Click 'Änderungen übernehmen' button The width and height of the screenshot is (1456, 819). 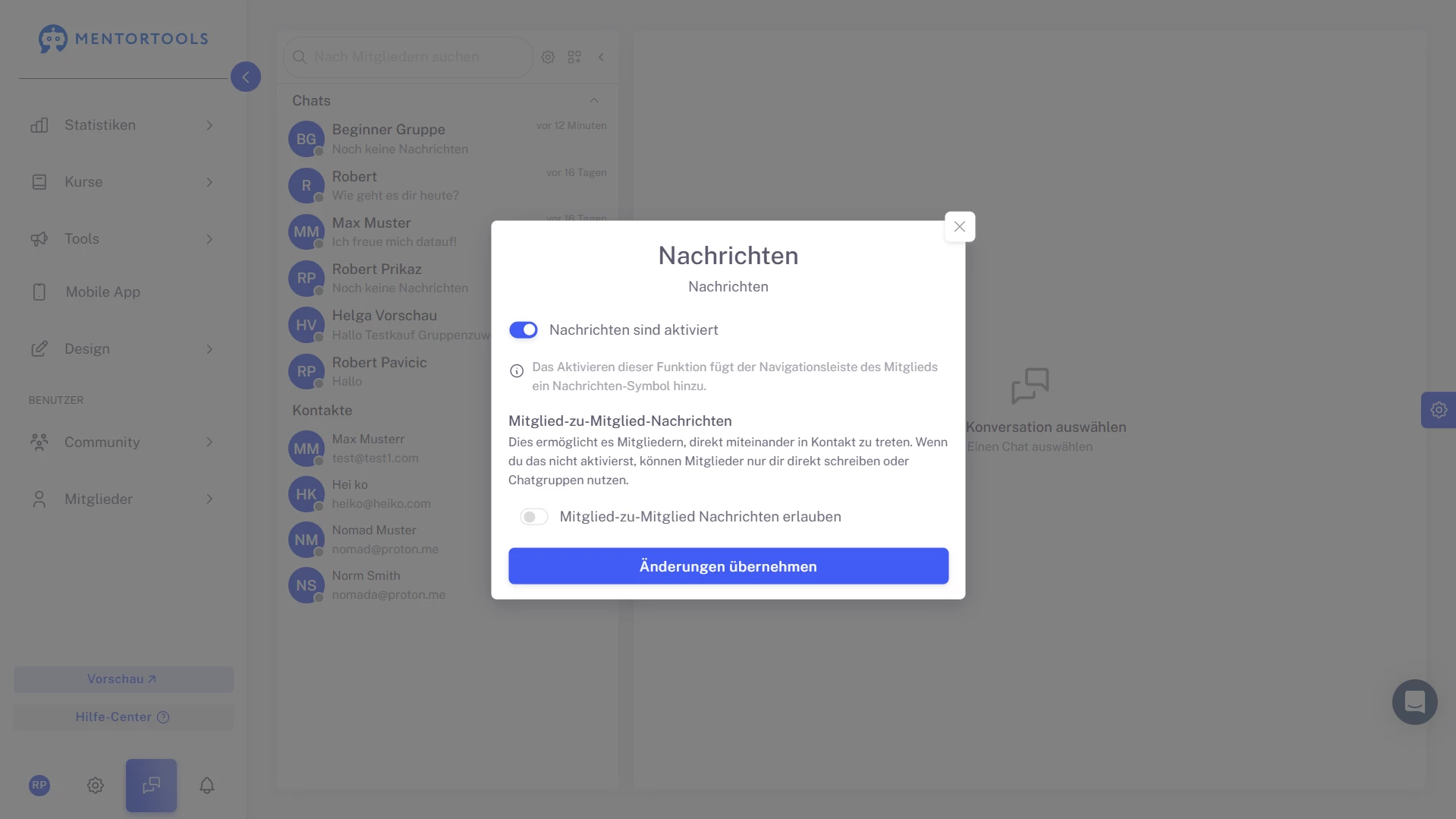pyautogui.click(x=728, y=566)
